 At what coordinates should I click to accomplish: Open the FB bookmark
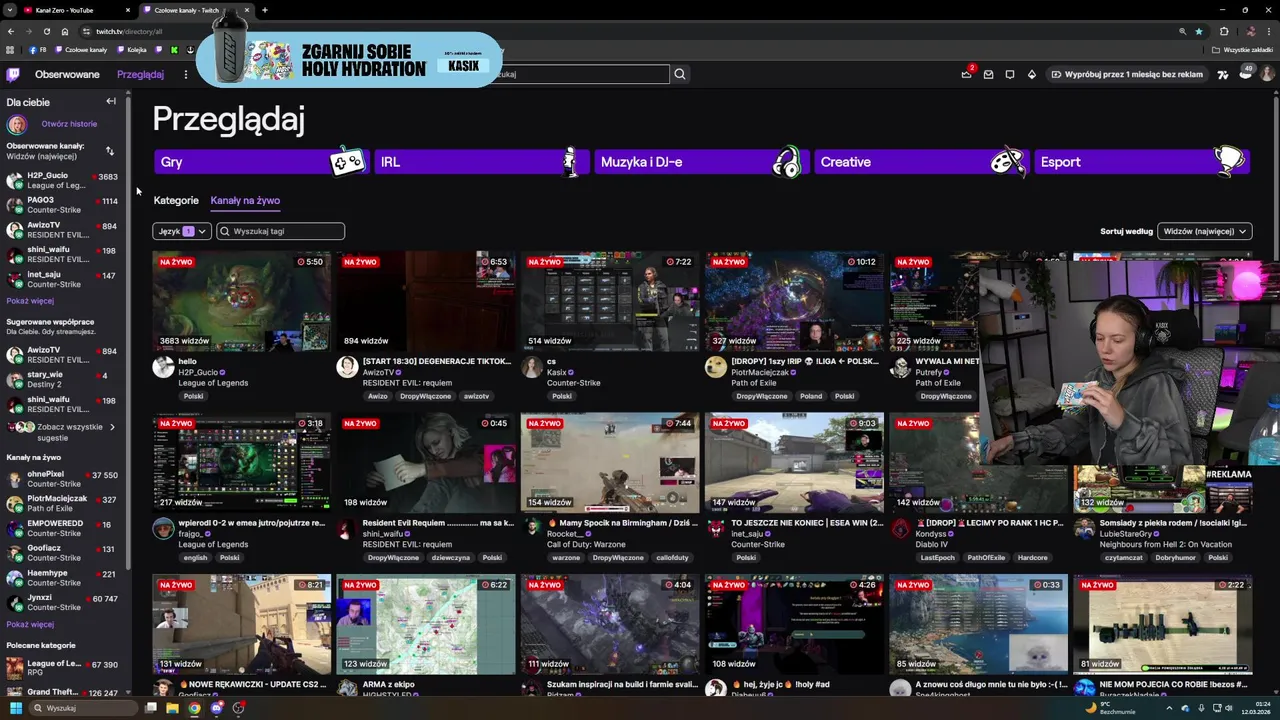pyautogui.click(x=39, y=50)
